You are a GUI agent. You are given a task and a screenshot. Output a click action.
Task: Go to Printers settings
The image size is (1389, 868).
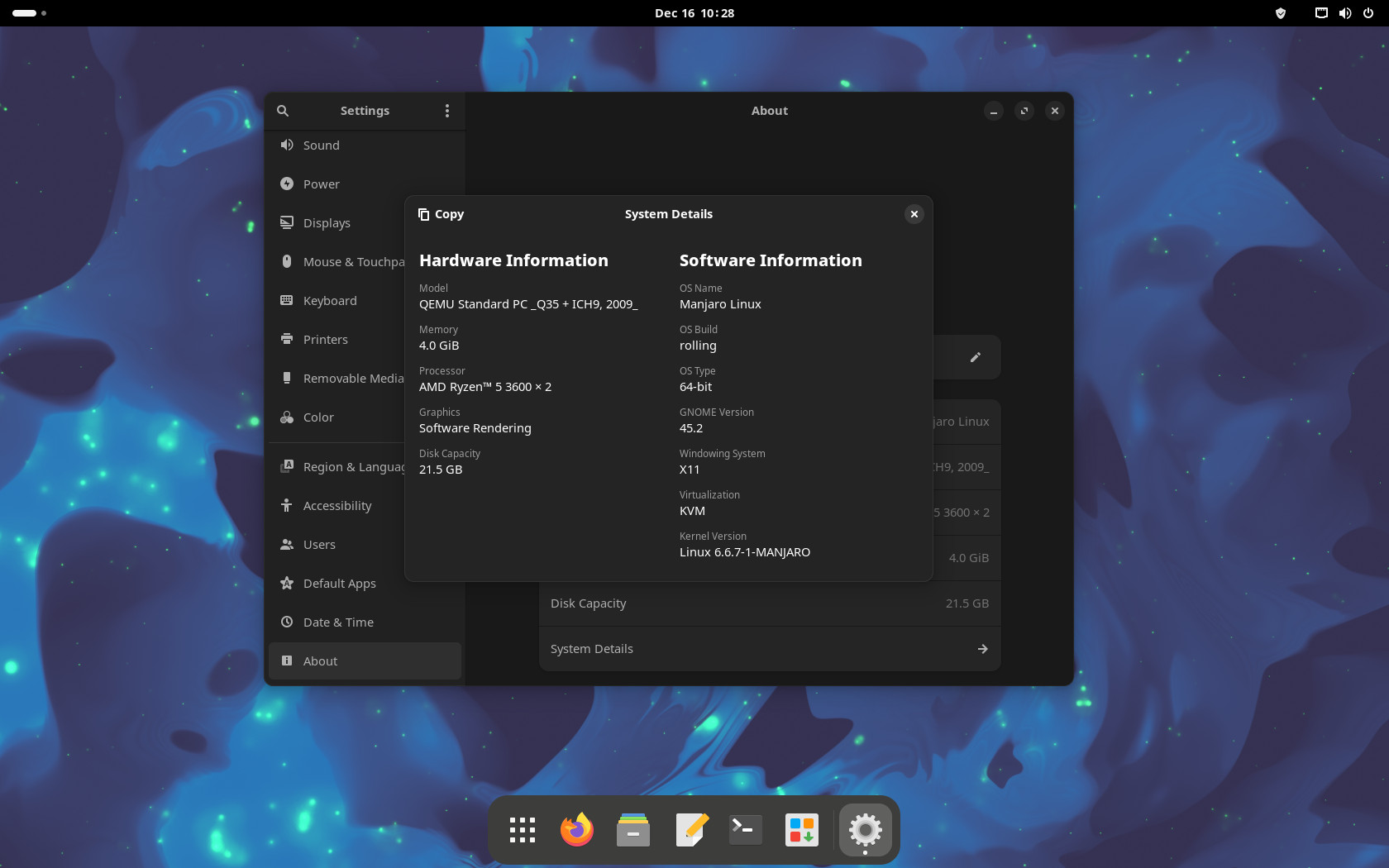tap(337, 340)
